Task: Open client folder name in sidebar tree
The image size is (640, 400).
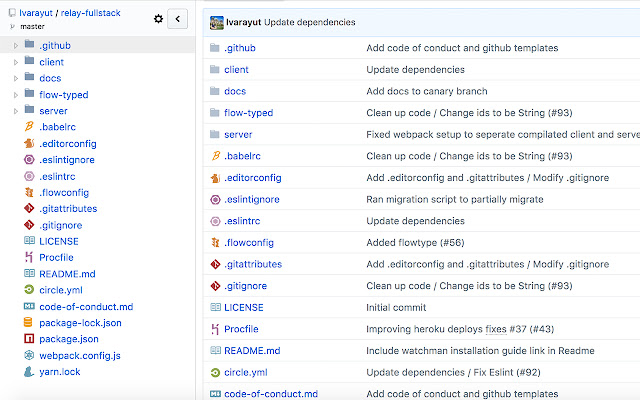Action: [x=51, y=62]
